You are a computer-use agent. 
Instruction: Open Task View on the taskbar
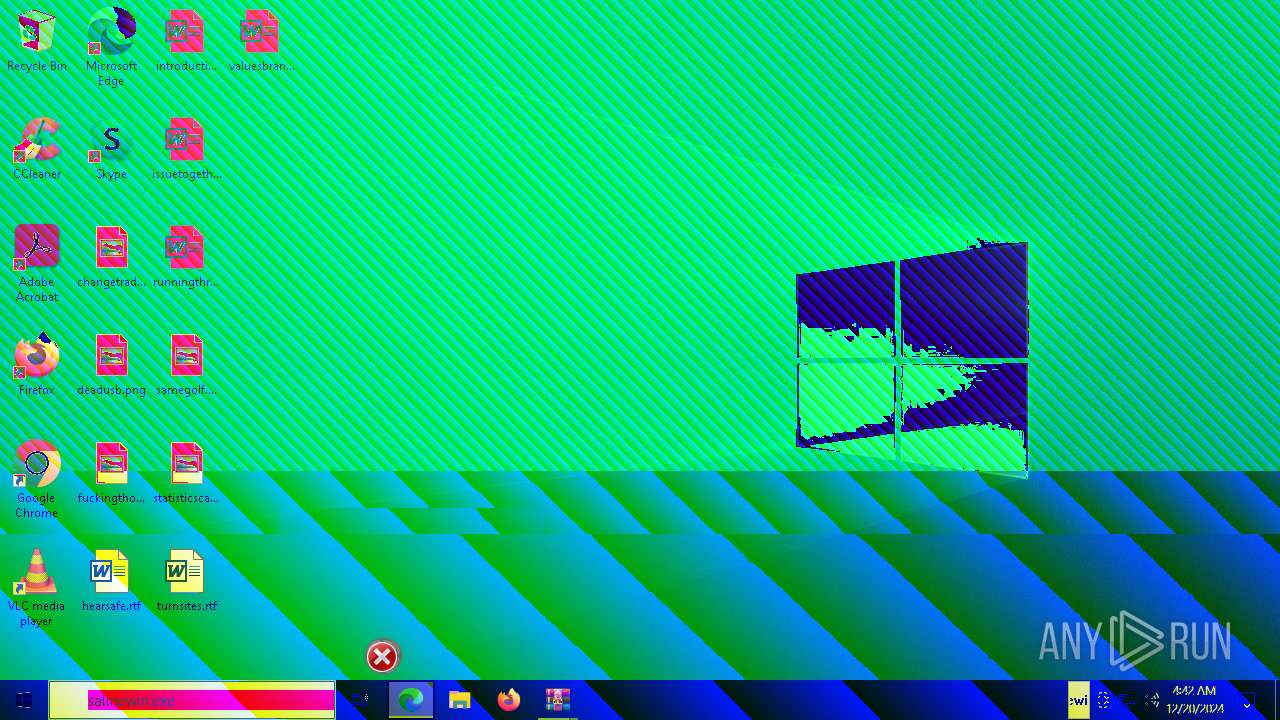point(361,700)
